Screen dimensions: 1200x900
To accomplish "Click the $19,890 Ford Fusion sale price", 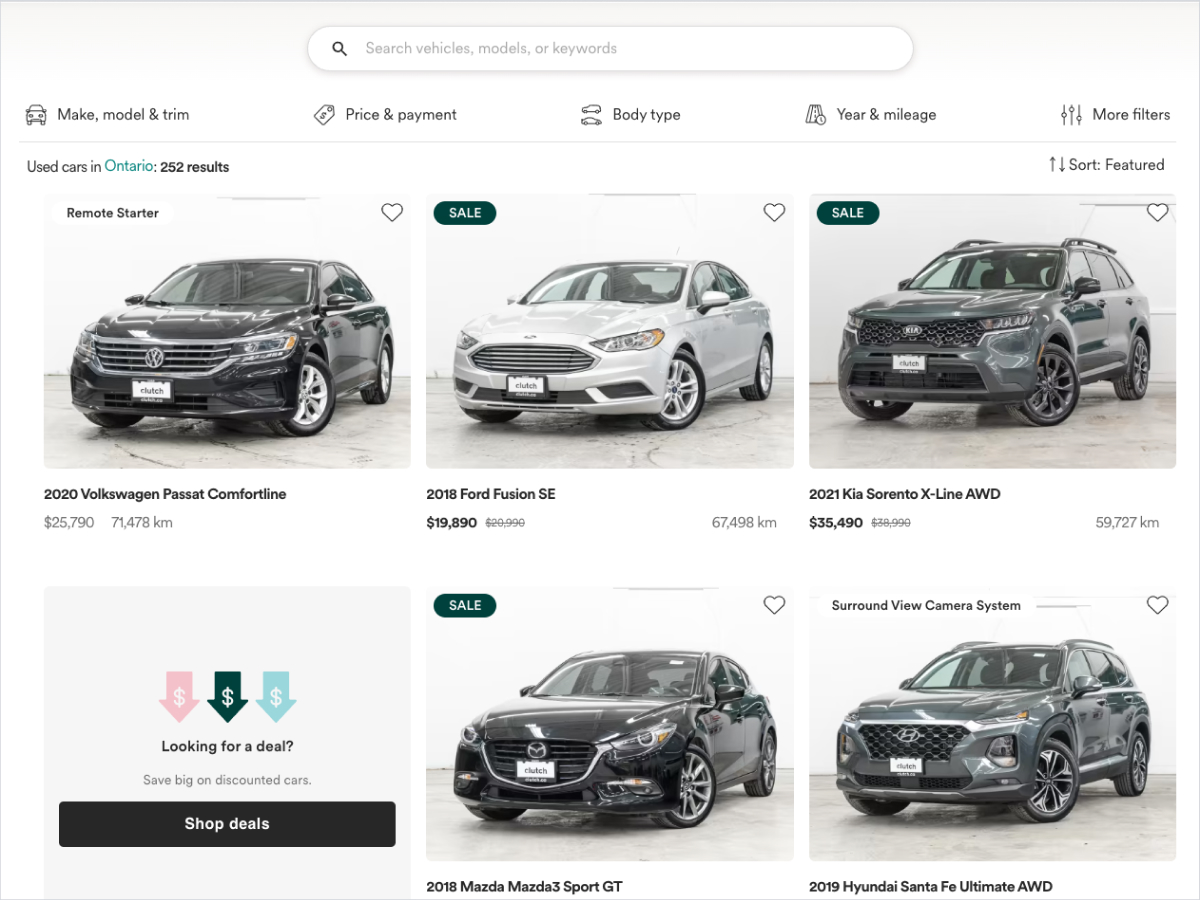I will 452,522.
